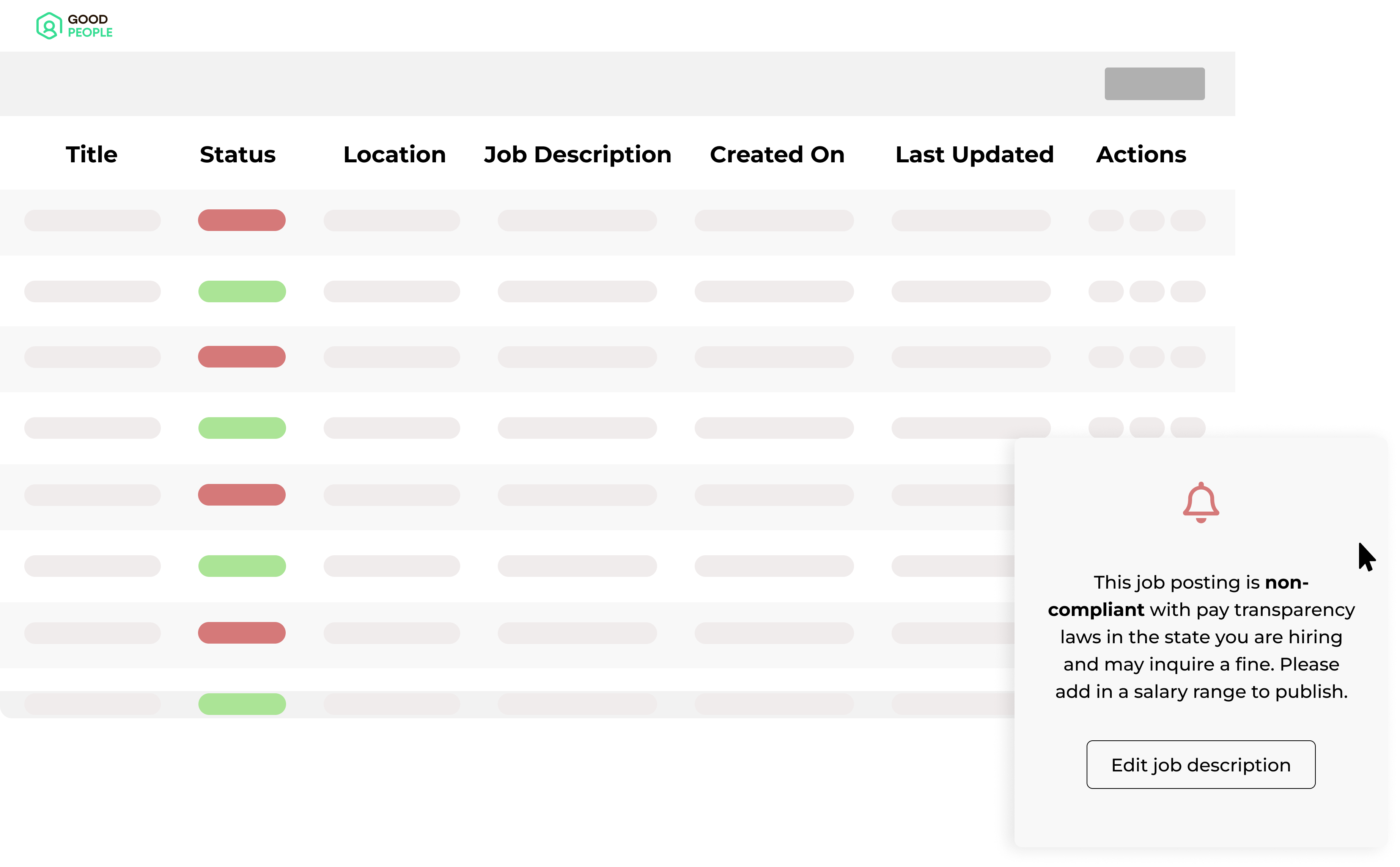Click the Job Description column header

tap(577, 154)
